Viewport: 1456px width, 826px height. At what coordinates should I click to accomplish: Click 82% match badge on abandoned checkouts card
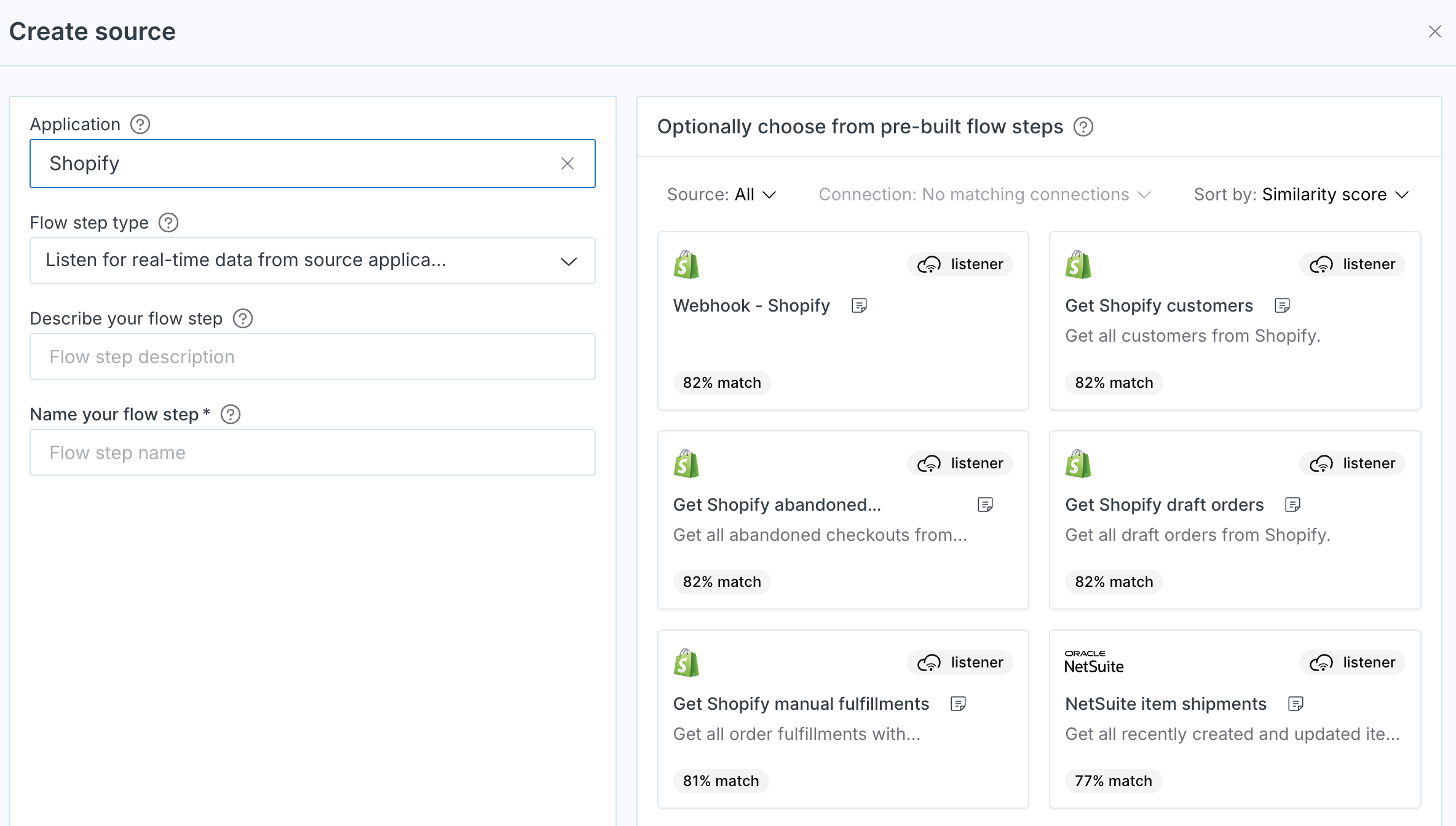(x=722, y=582)
